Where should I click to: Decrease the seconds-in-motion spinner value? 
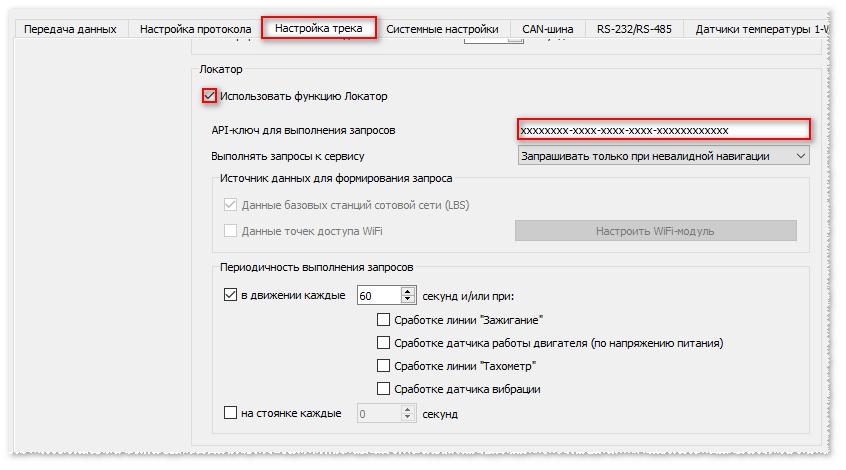tap(407, 300)
